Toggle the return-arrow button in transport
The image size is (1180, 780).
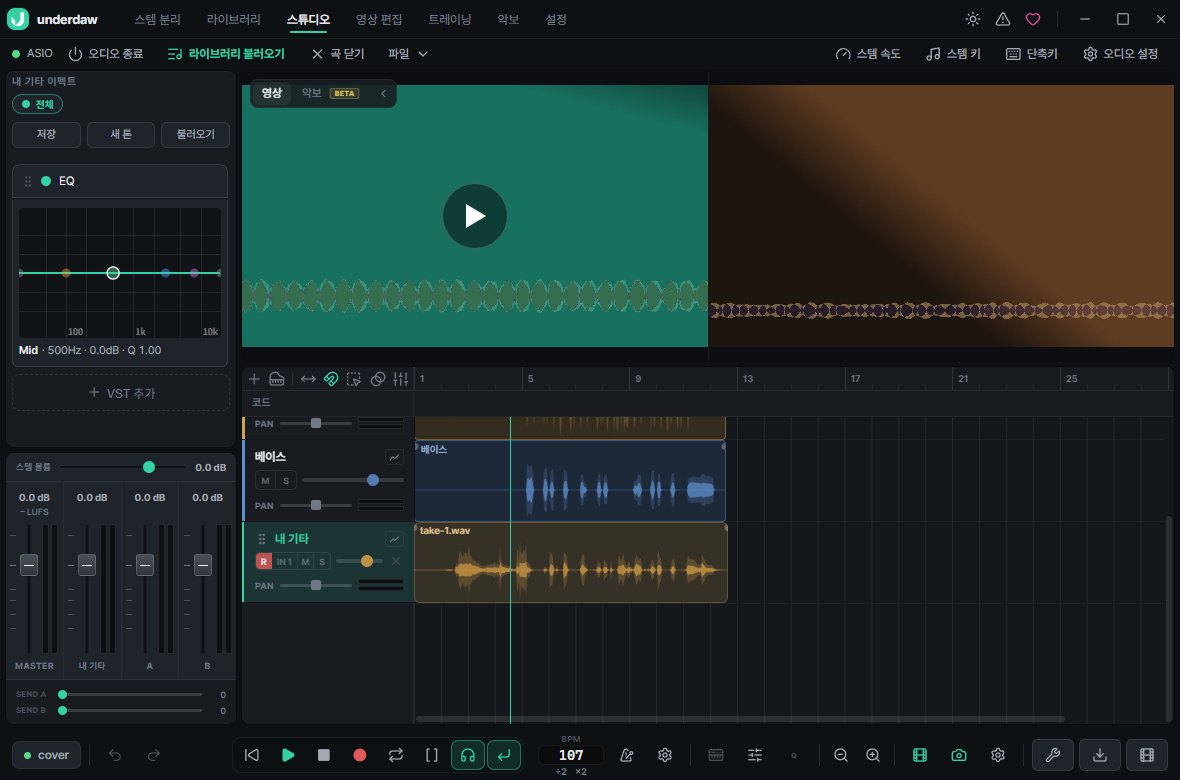click(503, 755)
